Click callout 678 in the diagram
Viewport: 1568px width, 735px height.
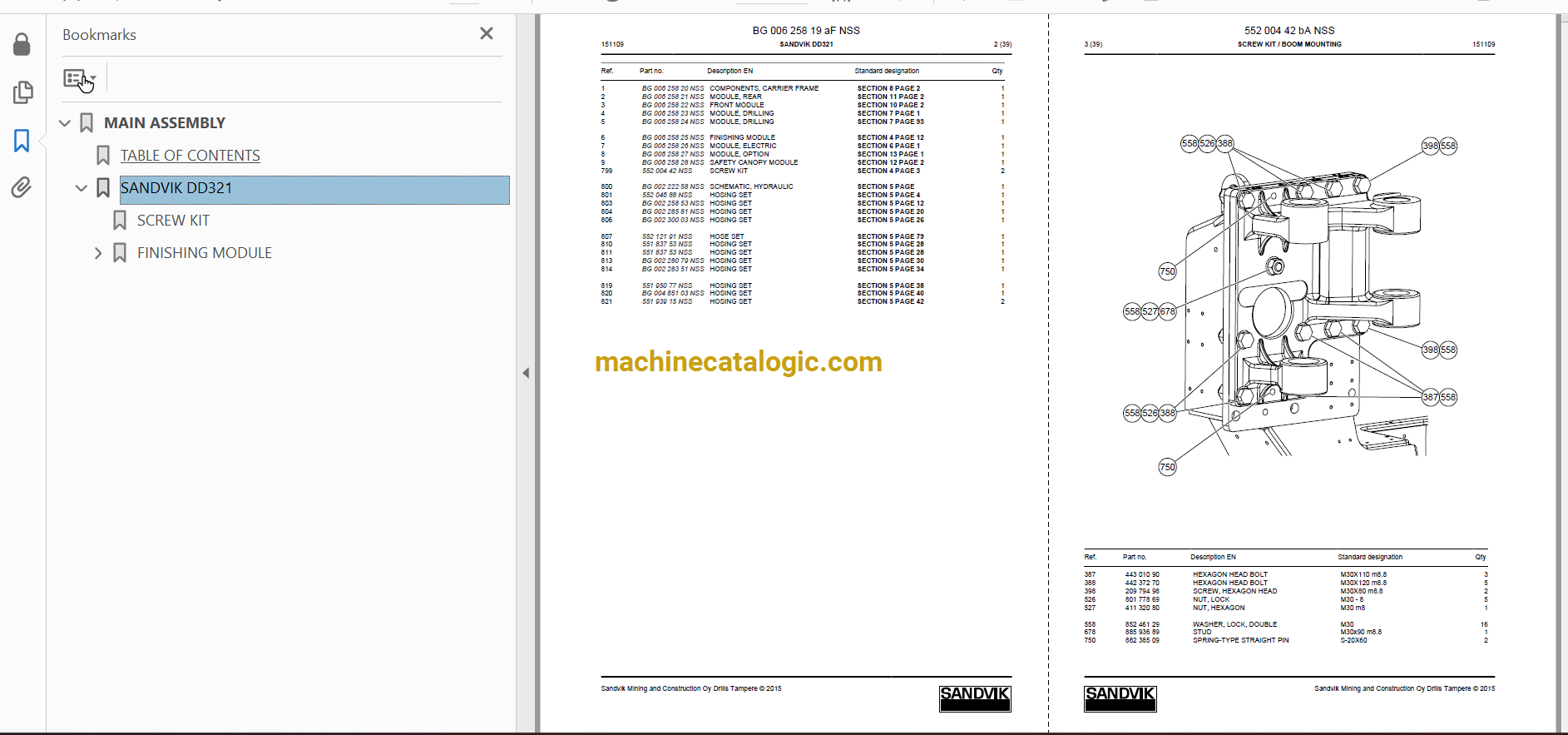(x=1168, y=311)
